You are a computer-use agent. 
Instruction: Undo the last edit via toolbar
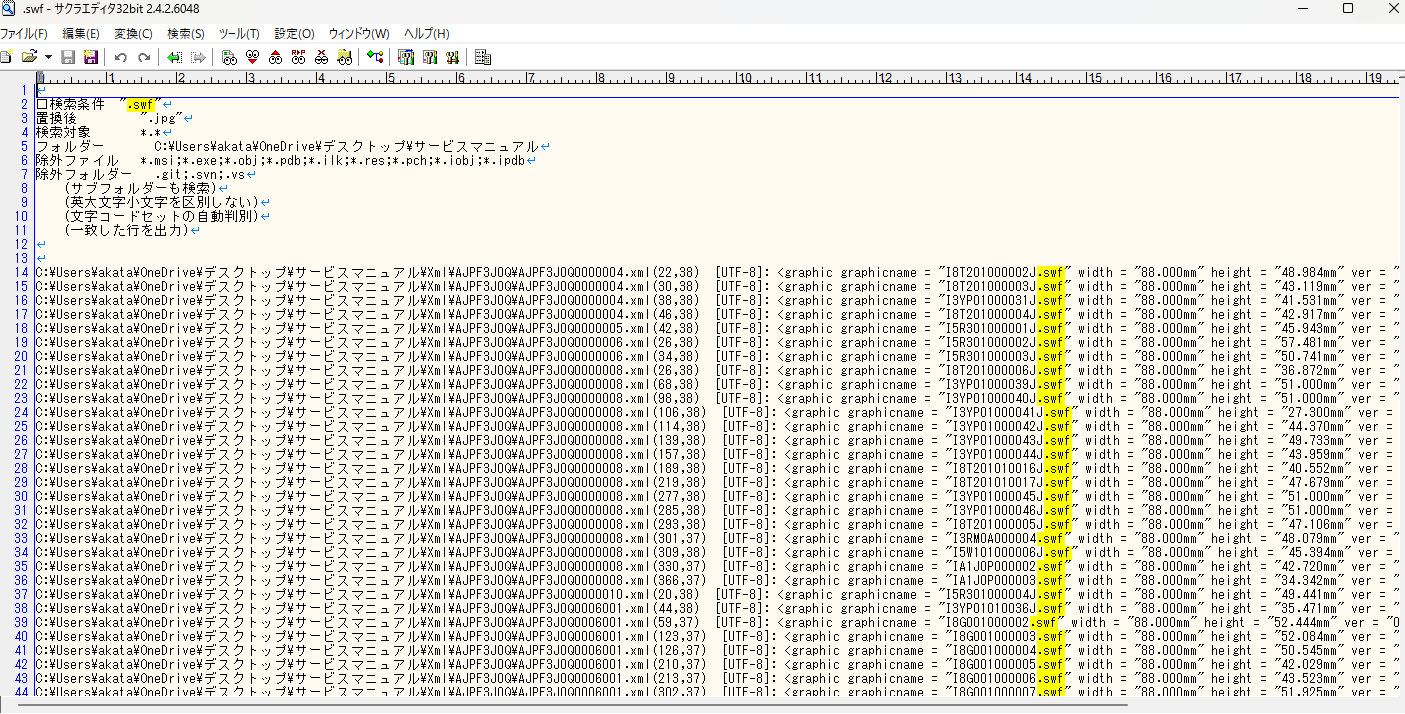[x=121, y=57]
